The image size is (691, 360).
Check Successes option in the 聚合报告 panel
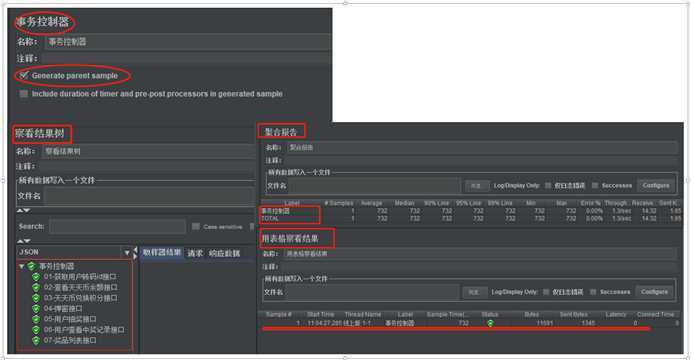[594, 186]
